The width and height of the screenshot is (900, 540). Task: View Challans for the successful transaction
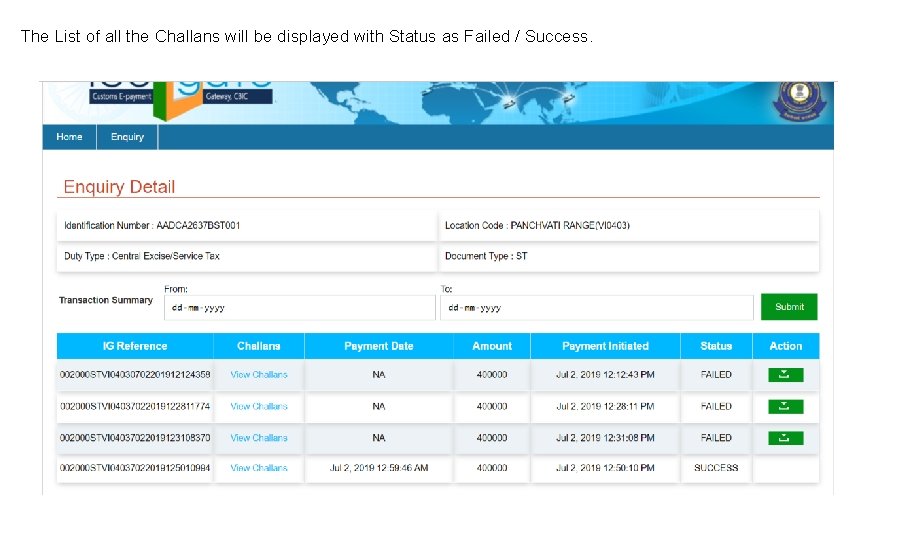coord(259,468)
